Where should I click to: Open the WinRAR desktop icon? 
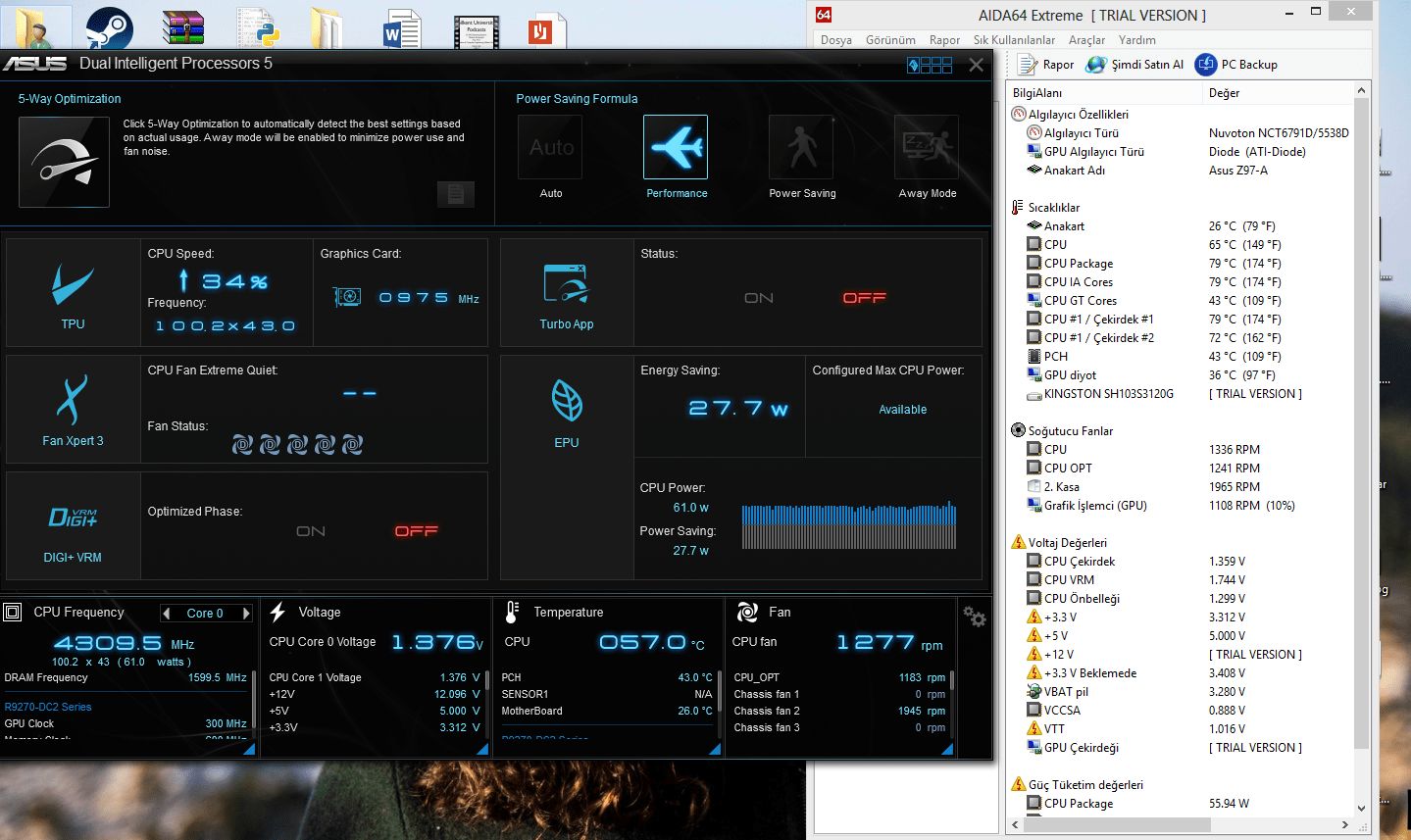pos(183,27)
